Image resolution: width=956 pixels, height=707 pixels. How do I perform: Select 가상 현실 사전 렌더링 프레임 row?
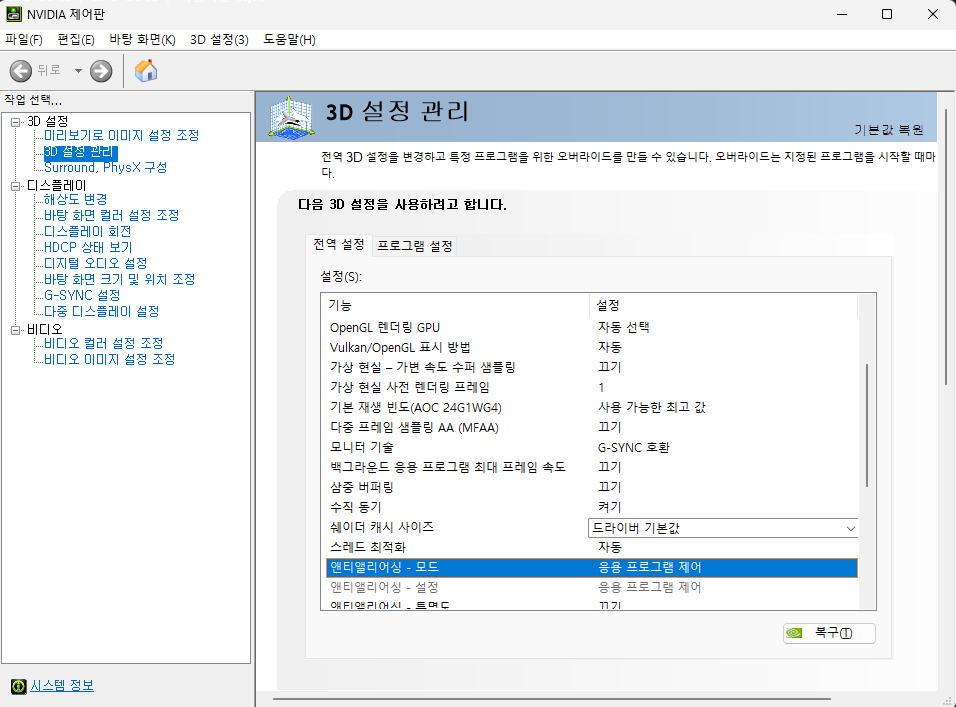click(591, 387)
